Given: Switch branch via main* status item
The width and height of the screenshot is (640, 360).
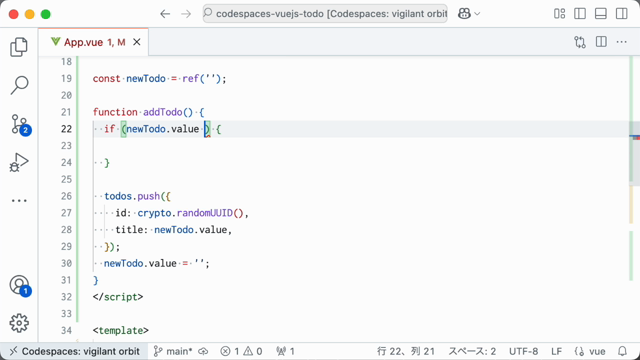Looking at the screenshot, I should tap(173, 351).
